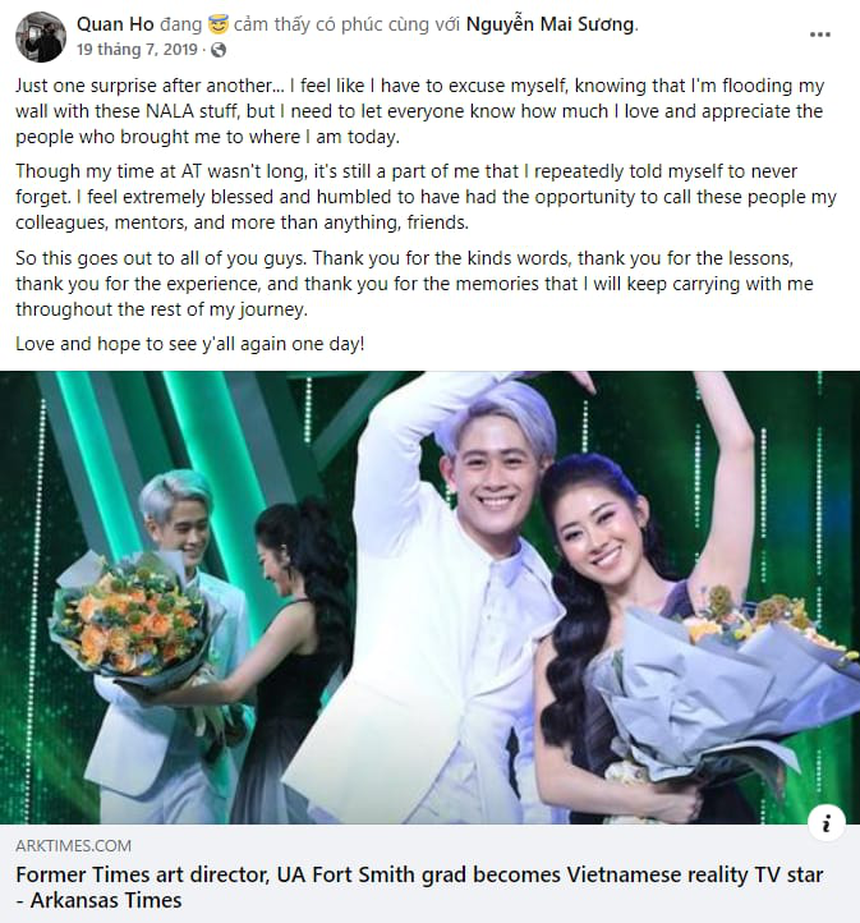Image resolution: width=860 pixels, height=923 pixels.
Task: Open the three-dot post options menu
Action: tap(820, 35)
